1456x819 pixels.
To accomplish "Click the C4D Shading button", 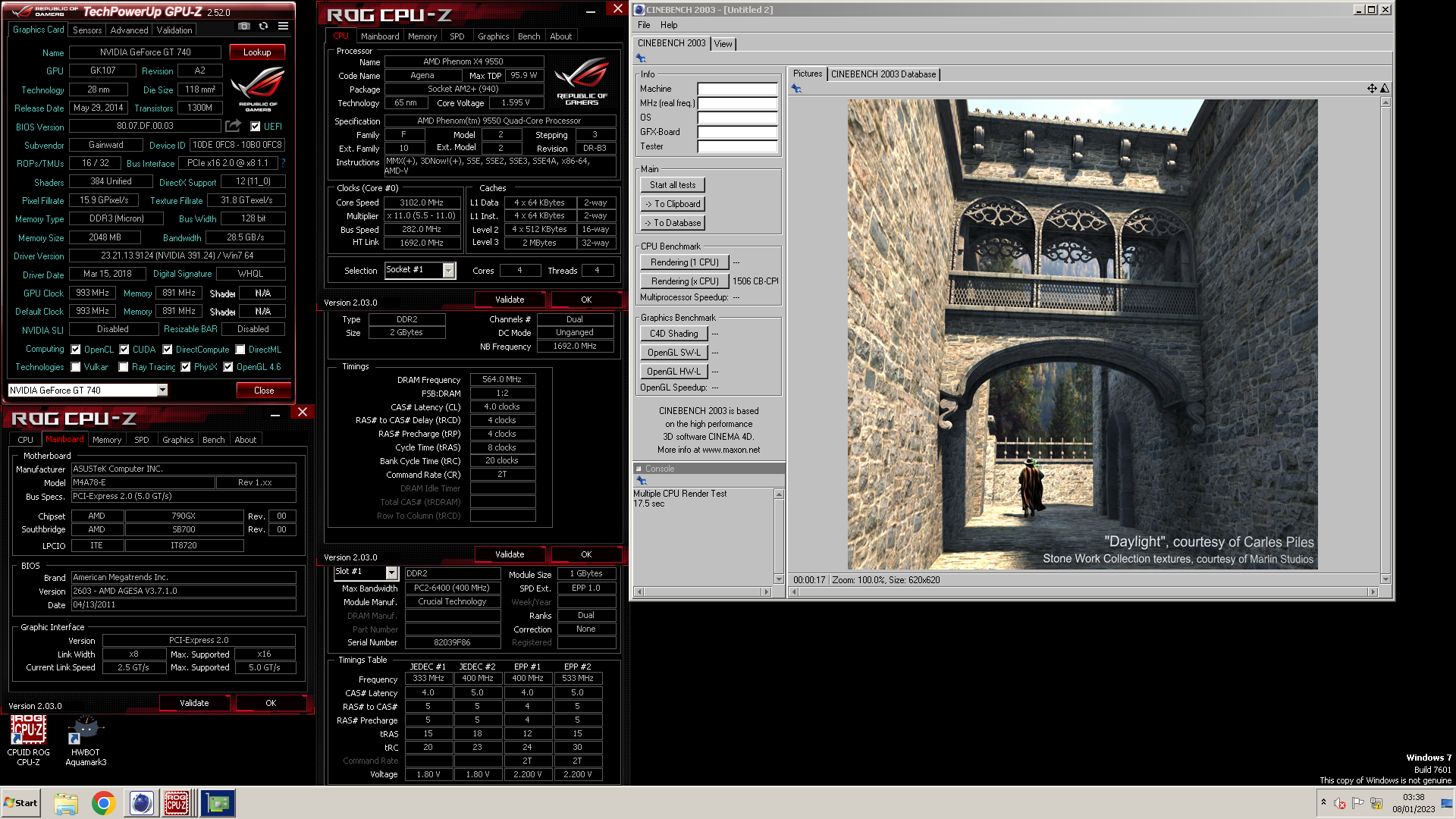I will (673, 334).
